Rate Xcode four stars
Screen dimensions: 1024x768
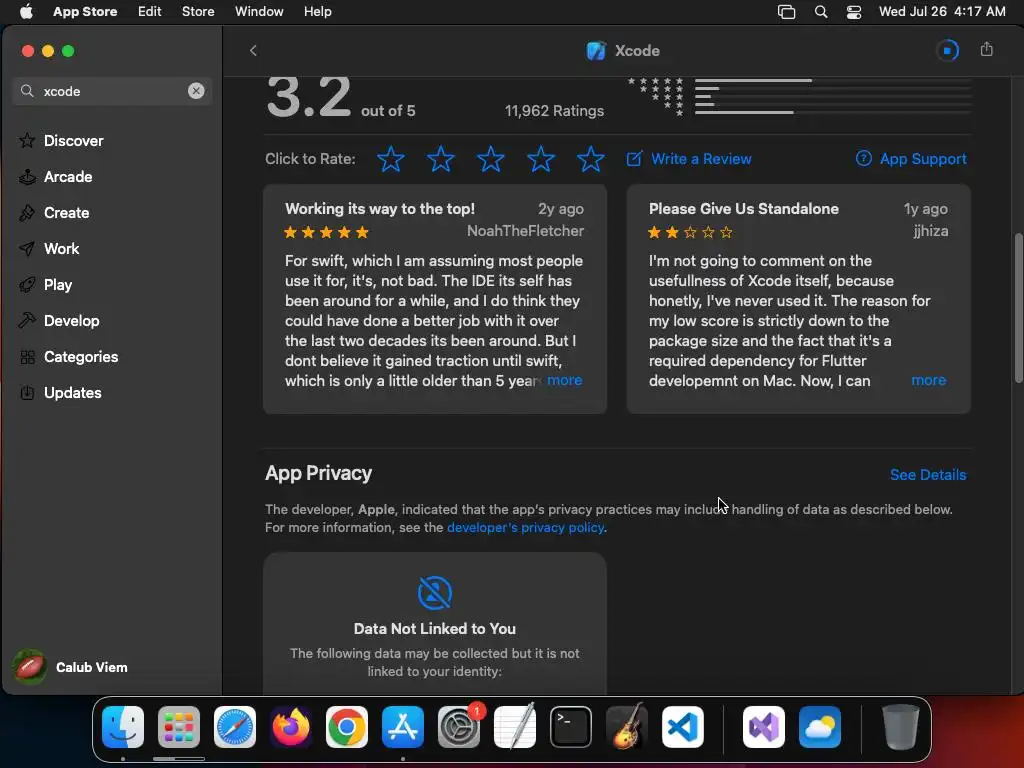[541, 159]
